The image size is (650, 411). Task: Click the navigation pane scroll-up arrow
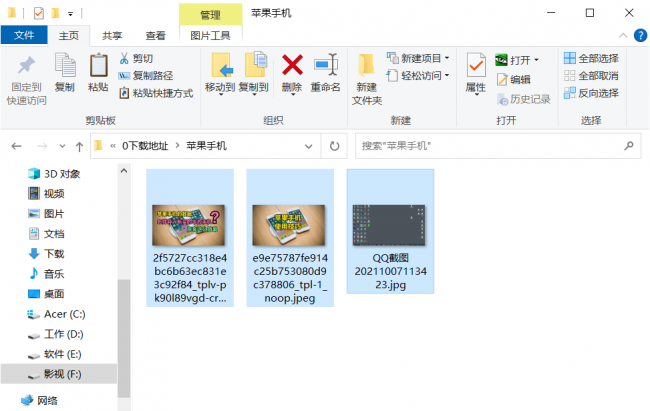(124, 170)
